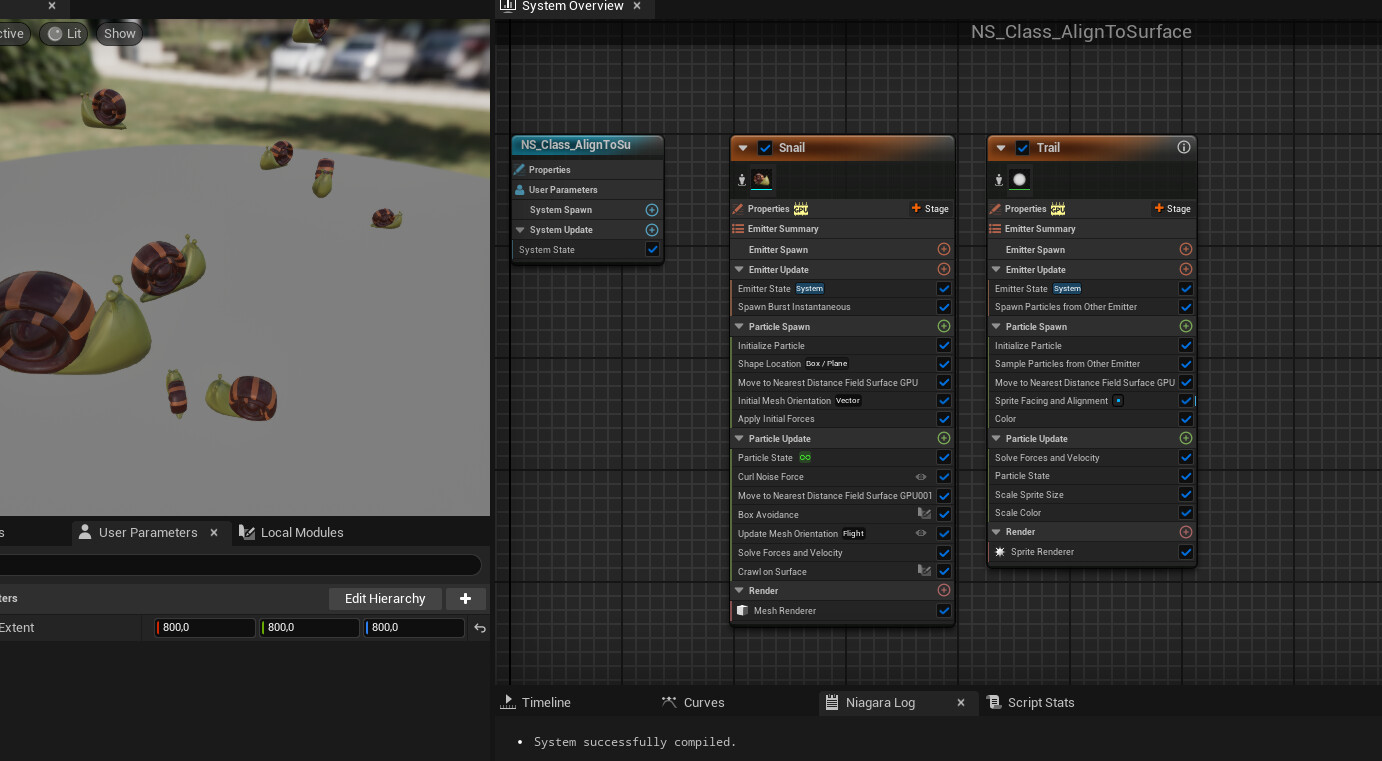The image size is (1382, 761).
Task: Toggle eye icon on Curl Noise Force
Action: click(921, 477)
